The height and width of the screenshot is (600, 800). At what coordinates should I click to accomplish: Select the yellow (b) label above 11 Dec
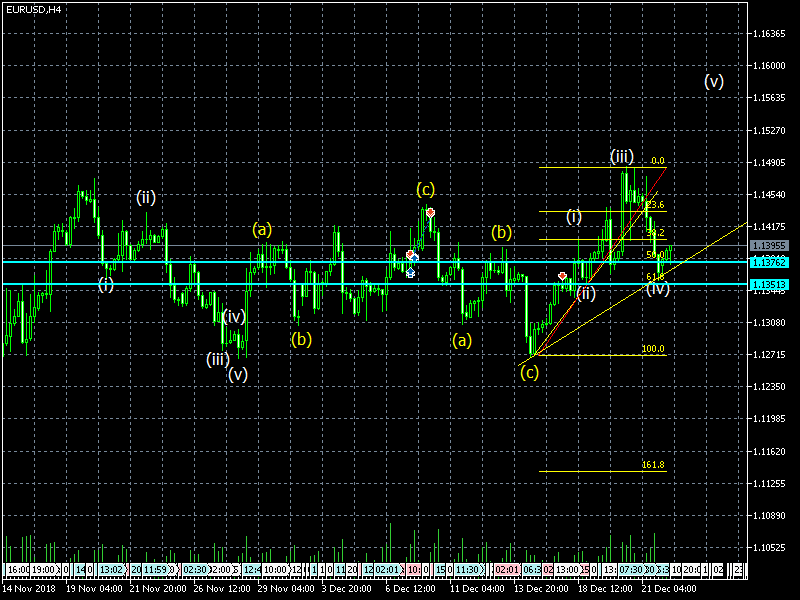[x=501, y=232]
